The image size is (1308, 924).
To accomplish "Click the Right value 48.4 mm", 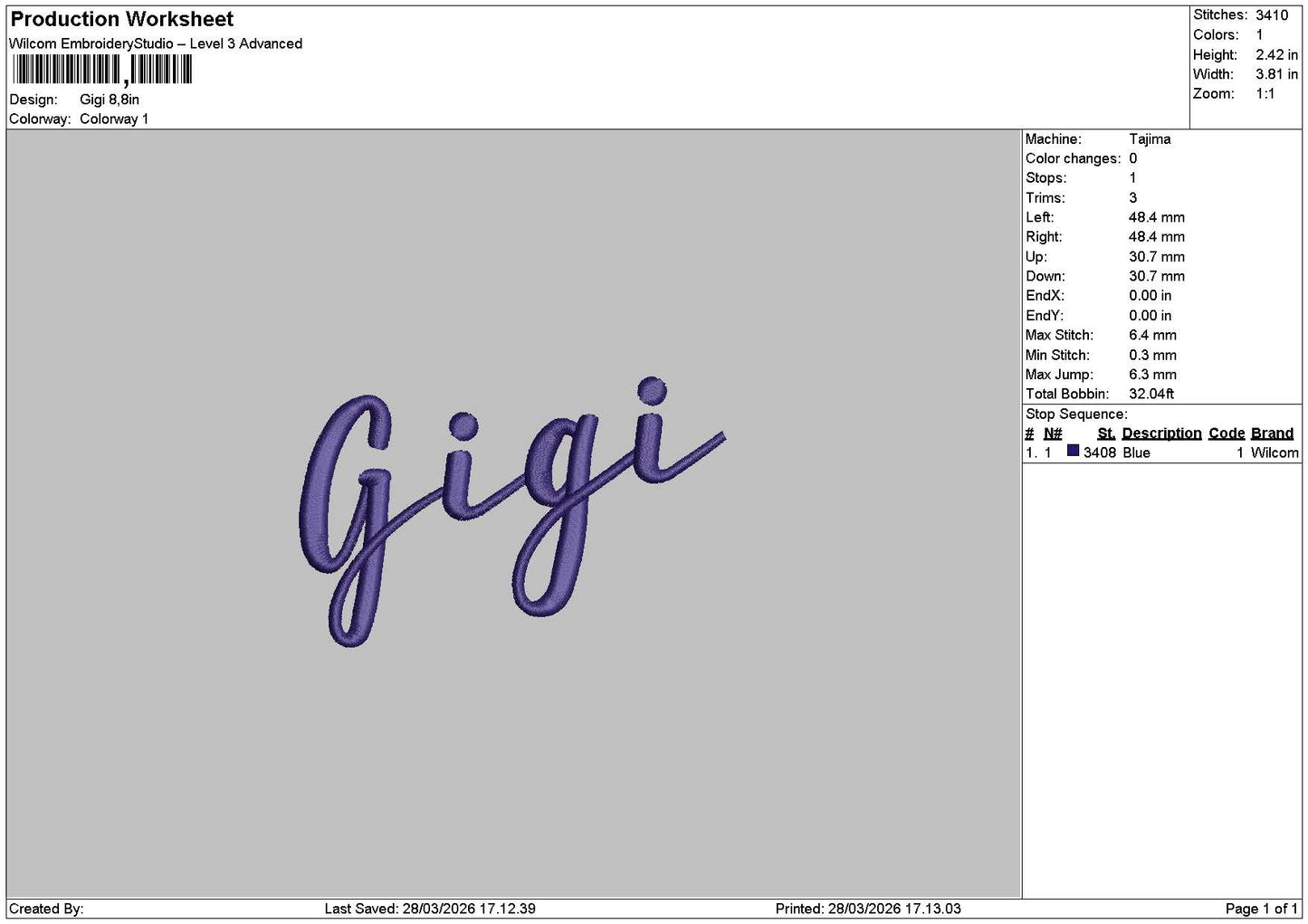I will 1157,237.
